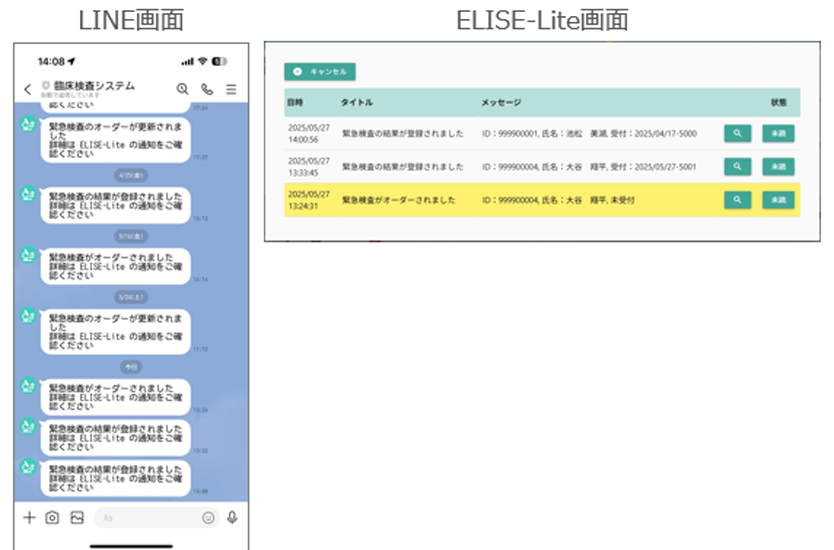The width and height of the screenshot is (834, 550).
Task: Toggle 未読 status for the 13:33:45 row
Action: 778,166
